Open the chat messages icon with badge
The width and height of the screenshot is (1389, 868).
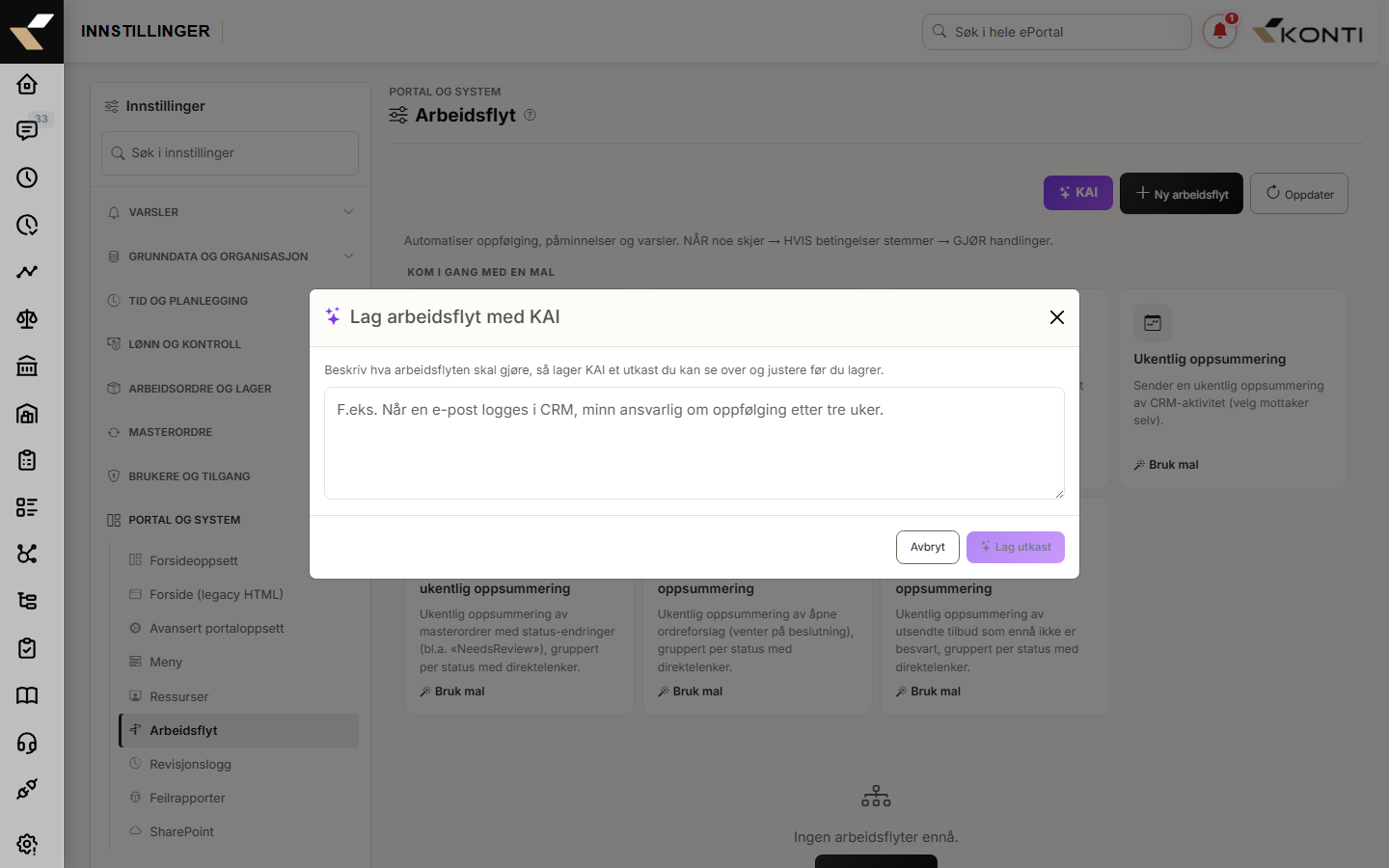[x=27, y=130]
